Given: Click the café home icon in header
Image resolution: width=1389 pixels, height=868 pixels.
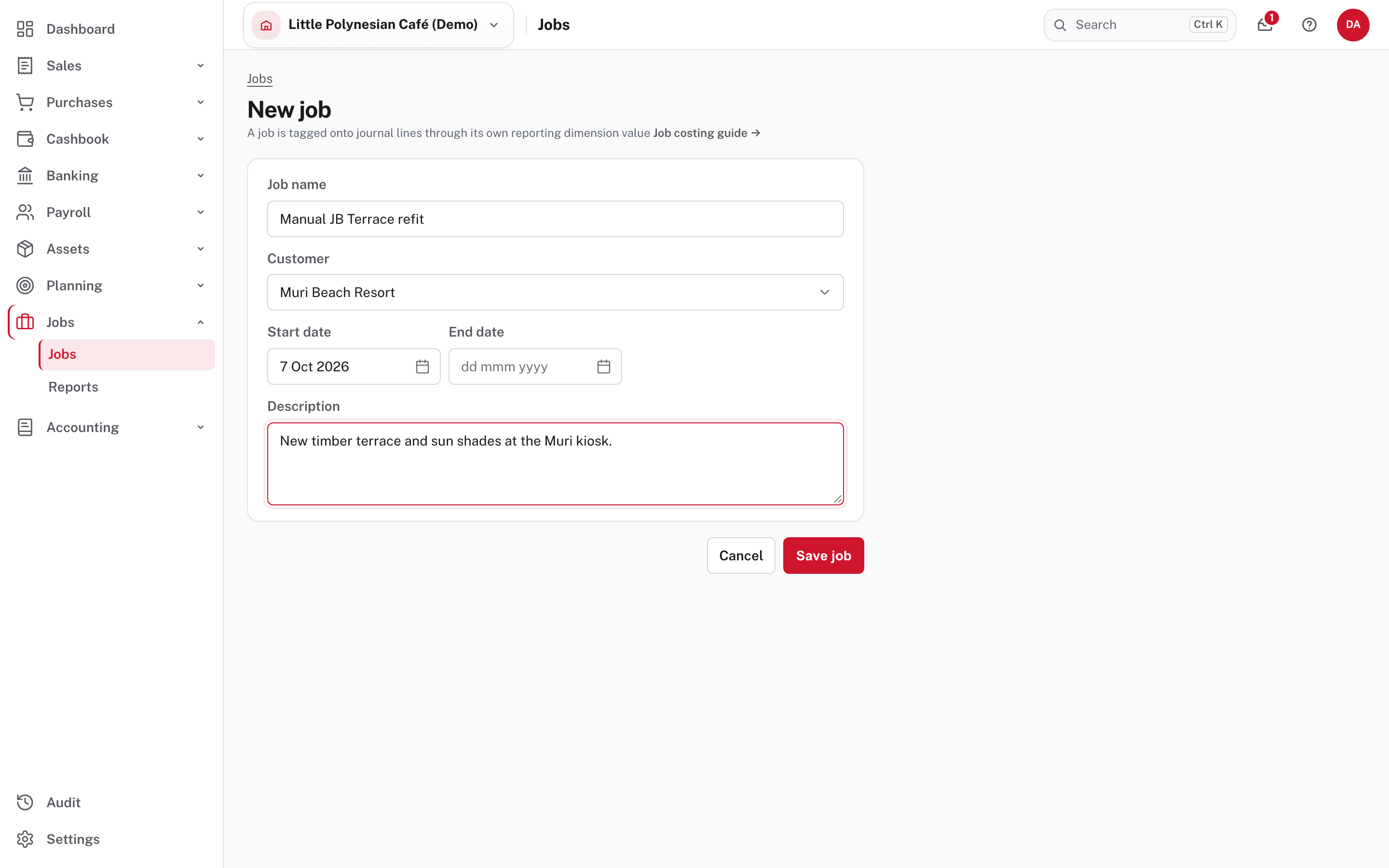Looking at the screenshot, I should point(266,25).
